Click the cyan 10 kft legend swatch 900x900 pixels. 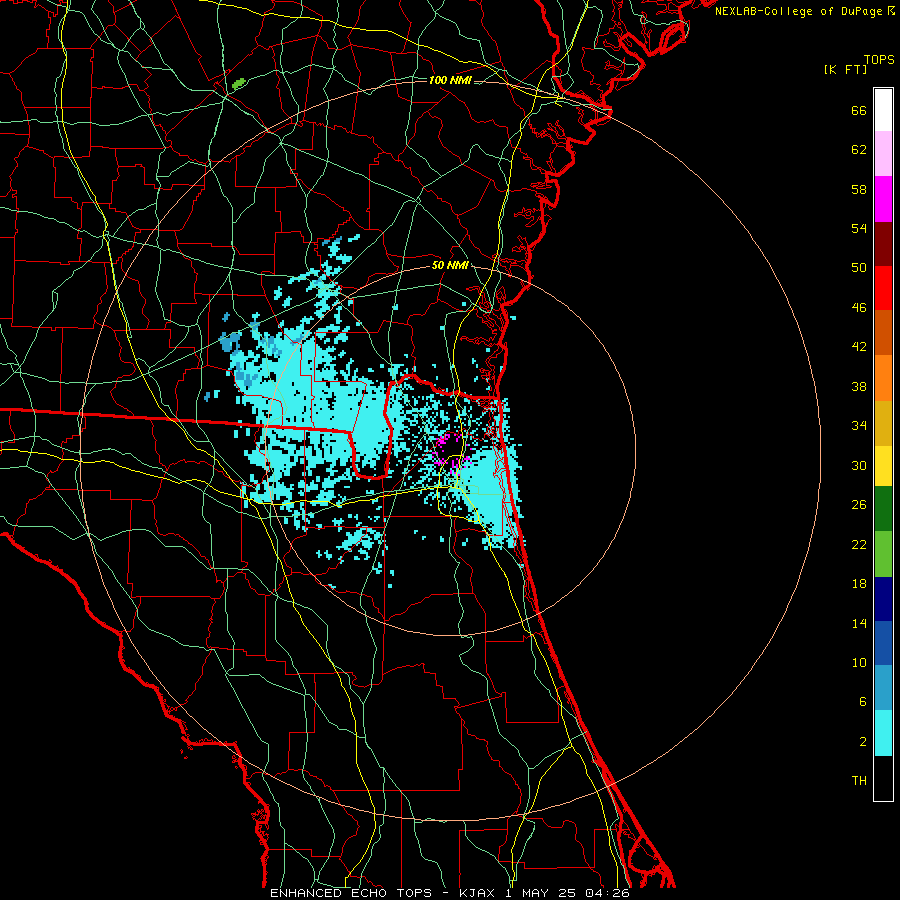click(x=883, y=733)
